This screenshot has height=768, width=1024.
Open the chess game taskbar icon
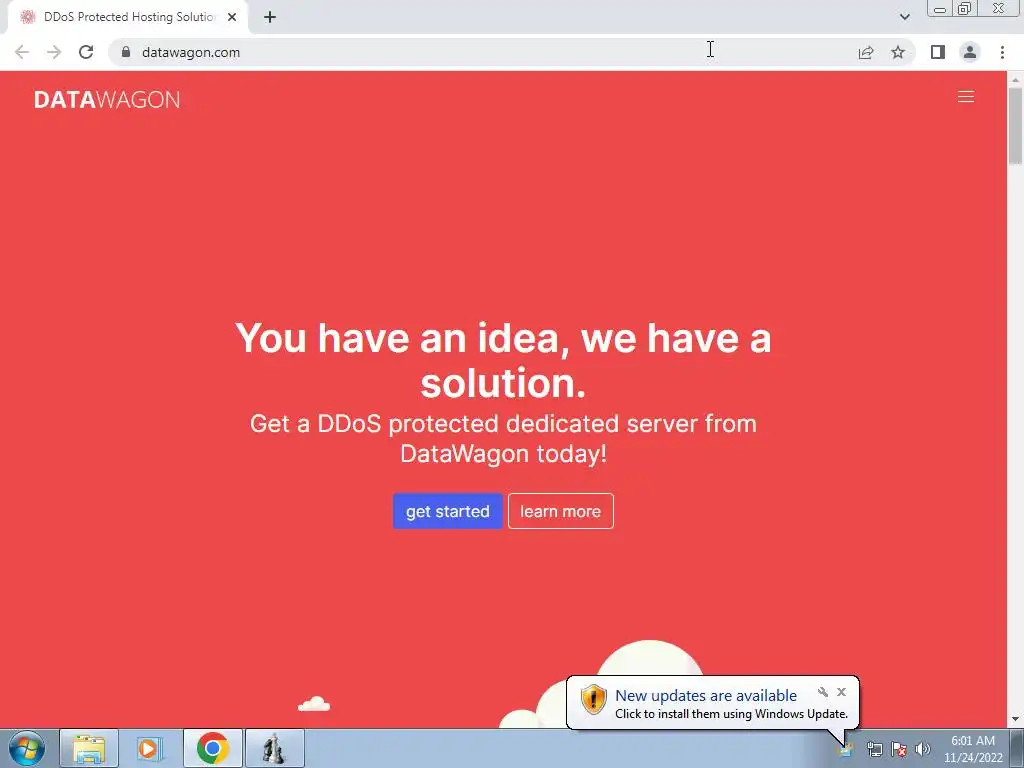point(275,748)
